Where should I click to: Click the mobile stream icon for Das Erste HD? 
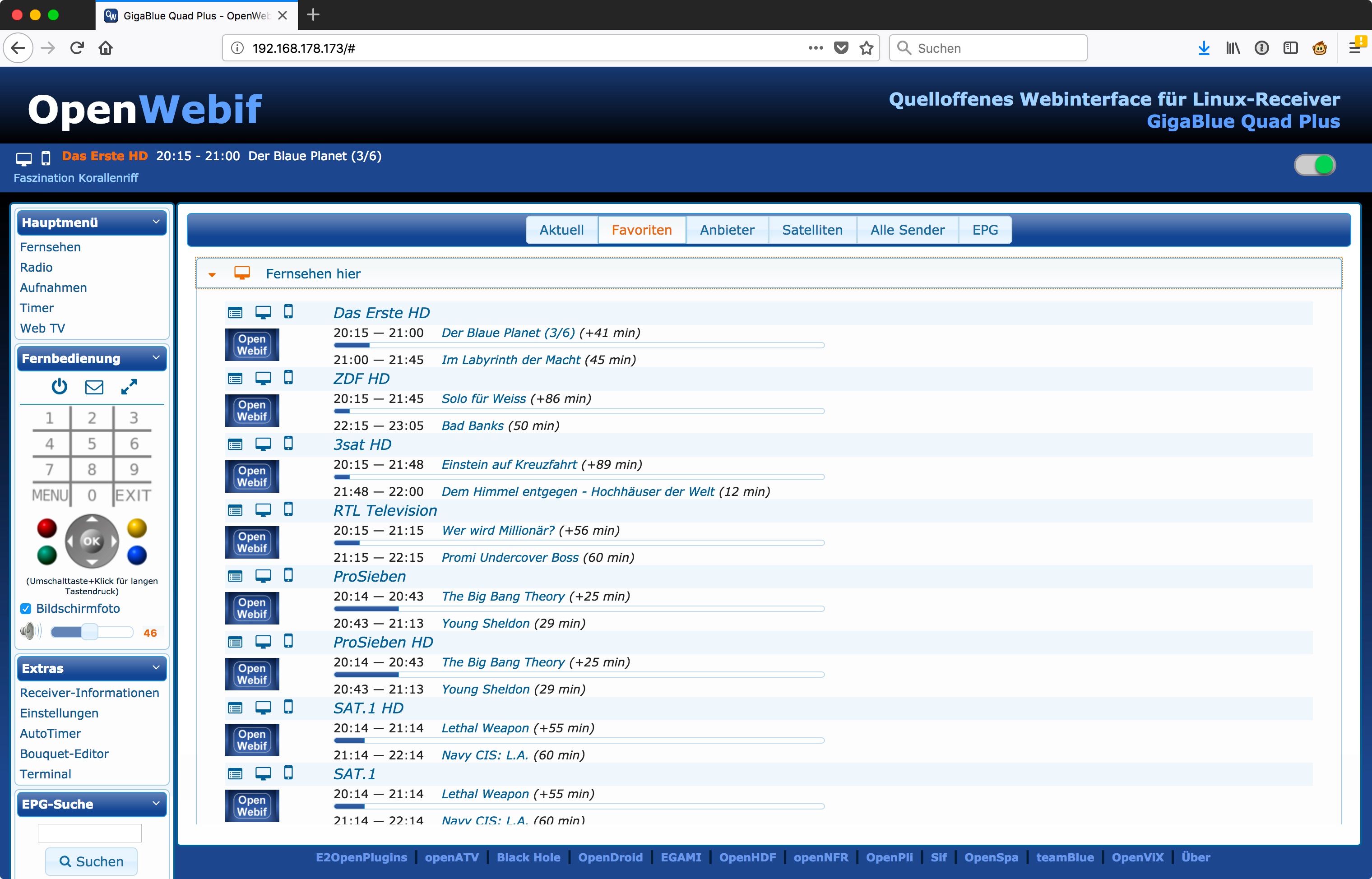point(289,312)
